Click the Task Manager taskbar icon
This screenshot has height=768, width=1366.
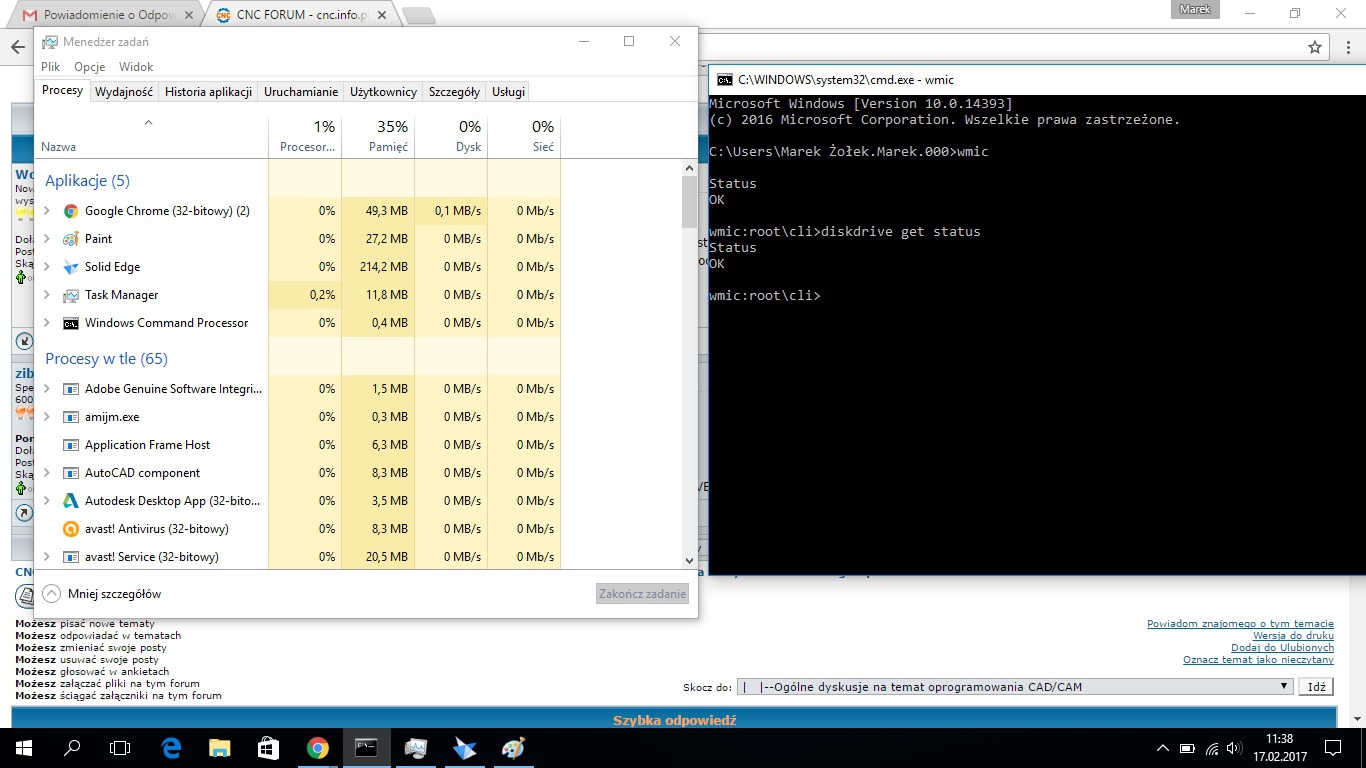416,748
